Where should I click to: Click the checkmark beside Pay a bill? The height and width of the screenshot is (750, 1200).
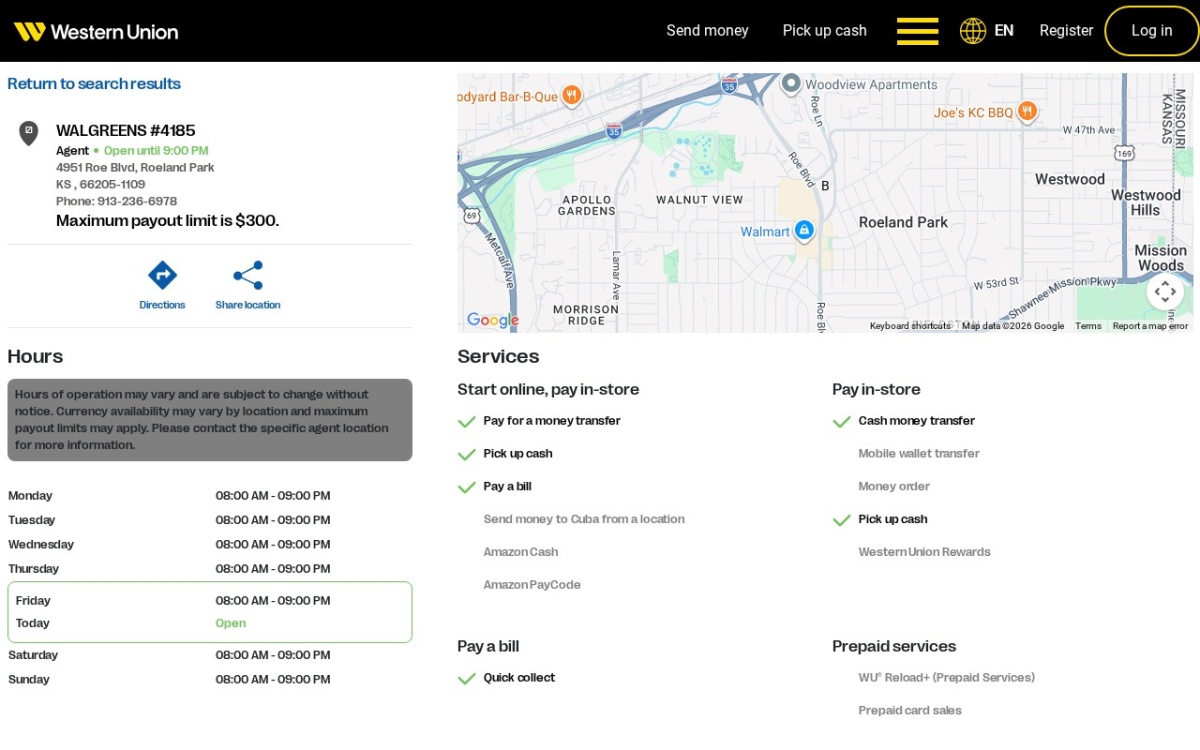466,487
